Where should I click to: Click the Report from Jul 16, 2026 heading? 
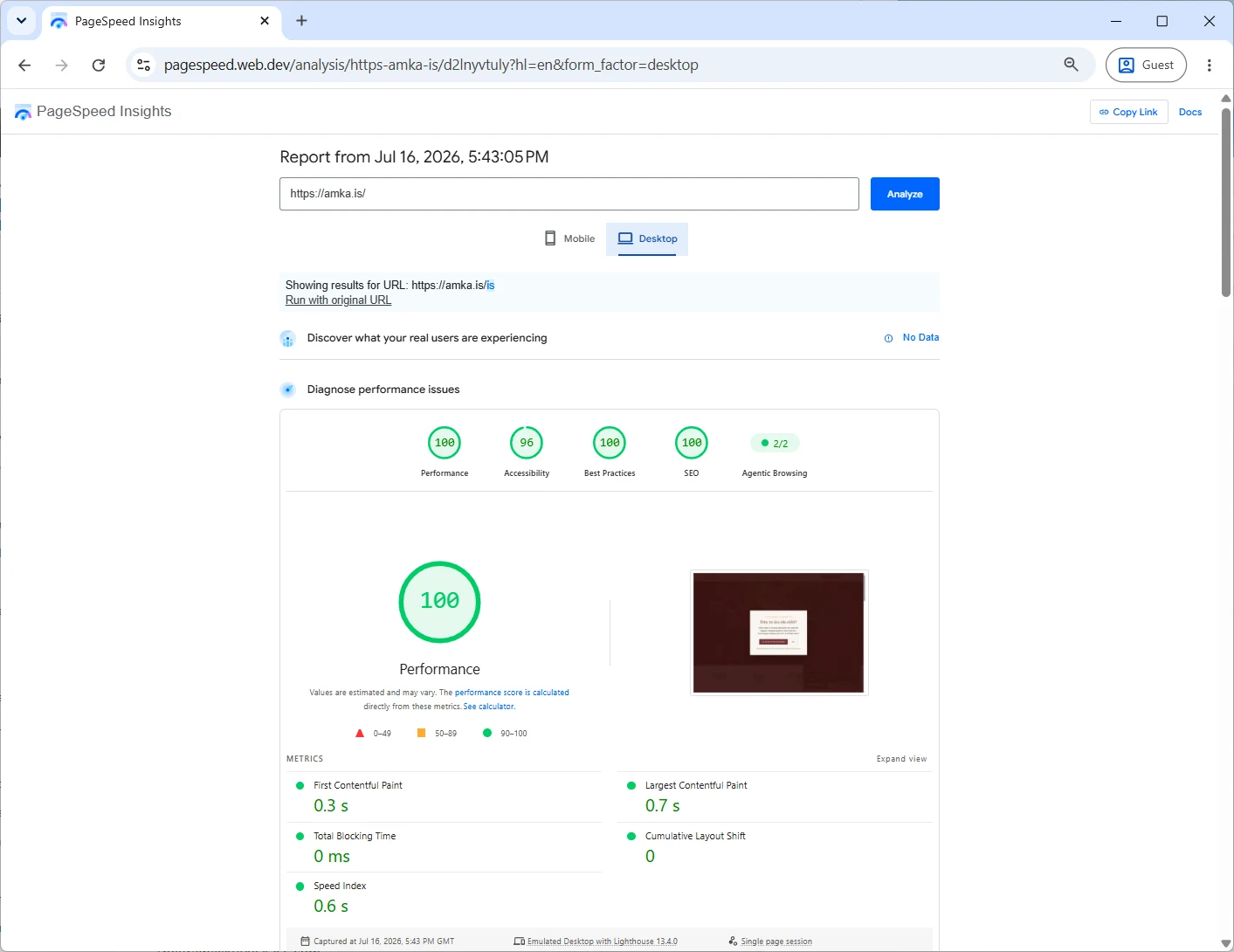point(414,157)
